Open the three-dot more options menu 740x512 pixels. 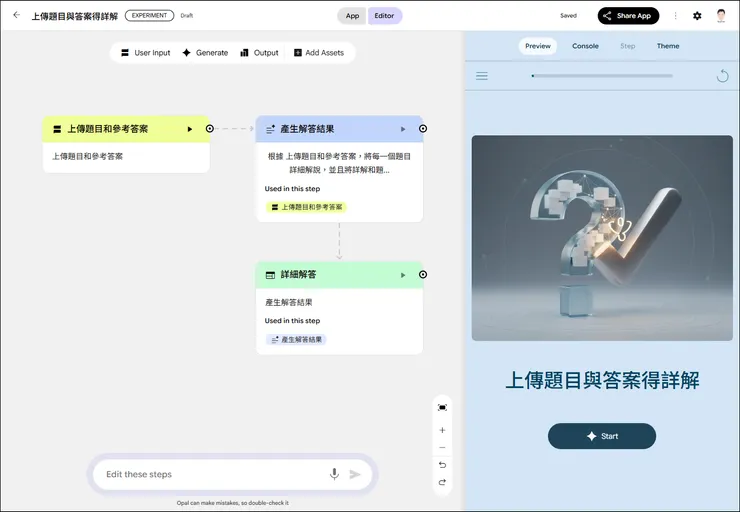point(675,16)
